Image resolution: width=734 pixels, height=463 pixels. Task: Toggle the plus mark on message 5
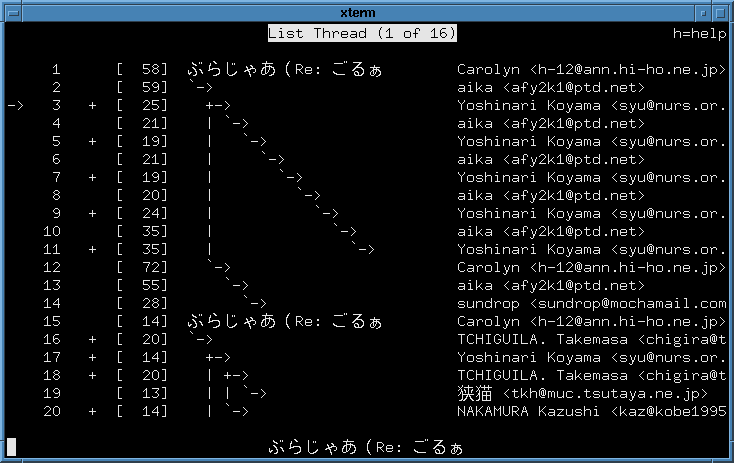92,142
